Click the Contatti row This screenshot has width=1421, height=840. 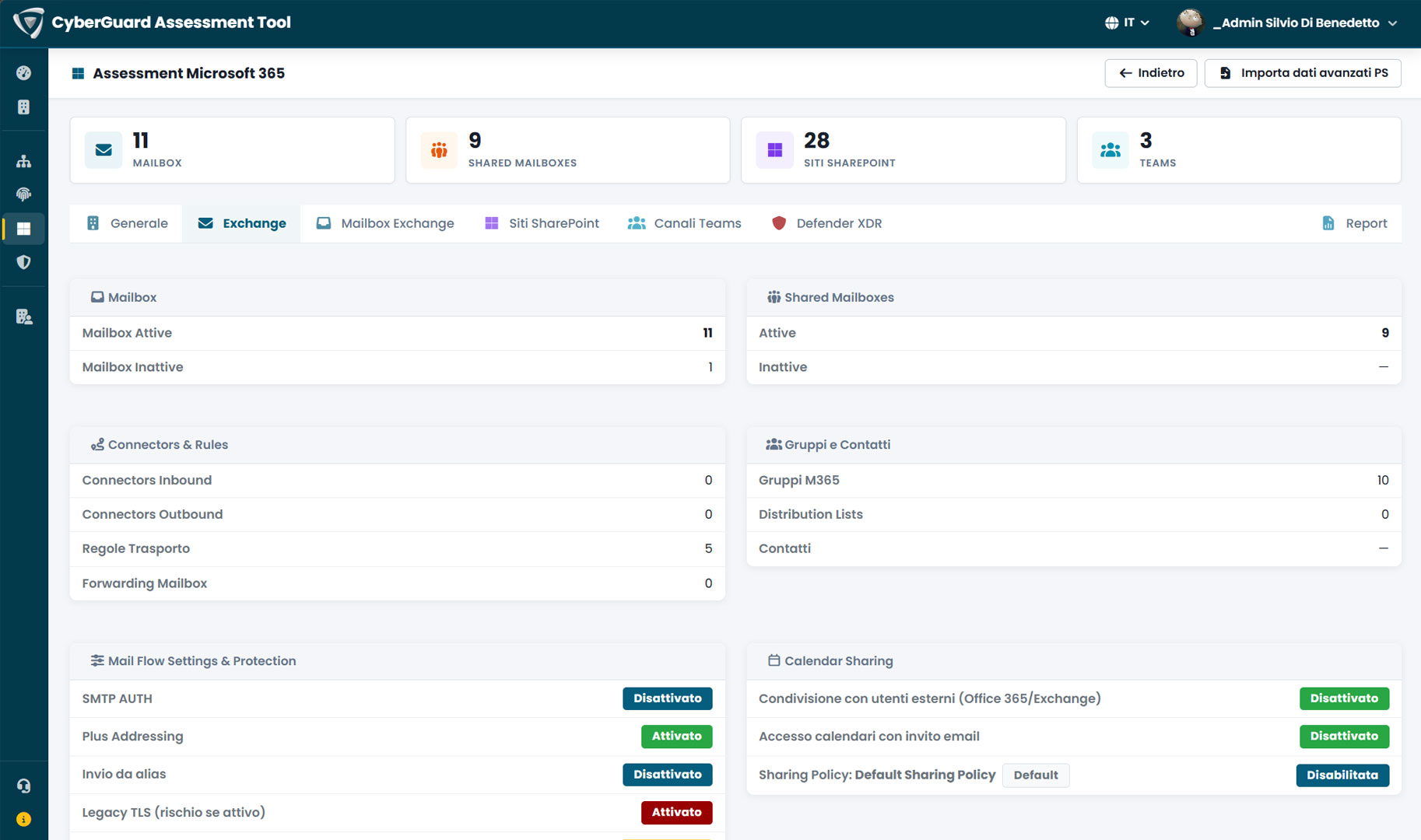(1074, 549)
